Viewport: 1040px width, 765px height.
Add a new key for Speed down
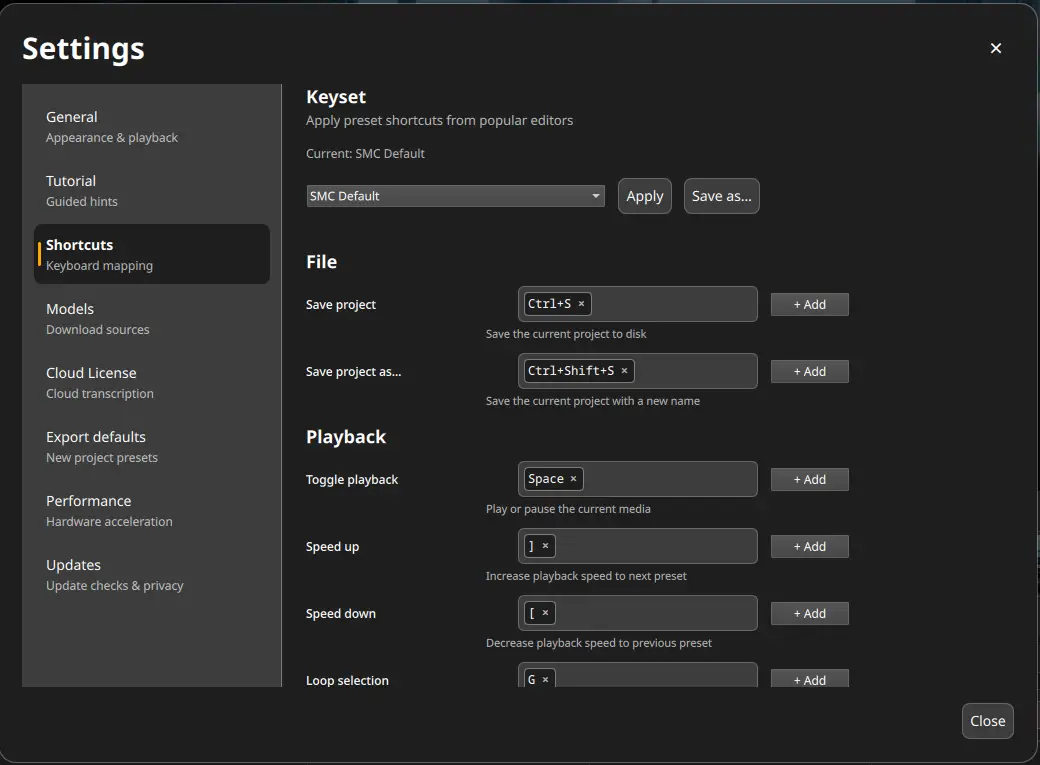point(809,612)
